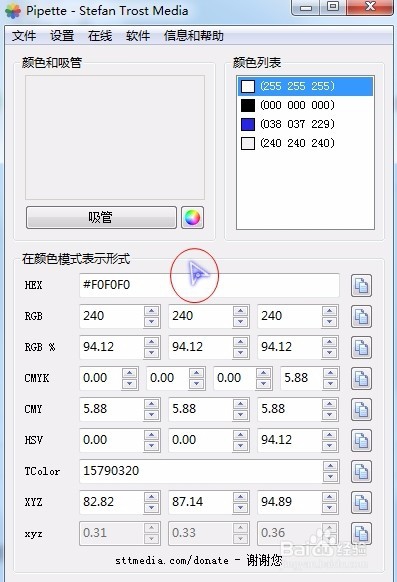Copy the lowercase xyz values to clipboard
This screenshot has width=397, height=582.
coord(361,533)
